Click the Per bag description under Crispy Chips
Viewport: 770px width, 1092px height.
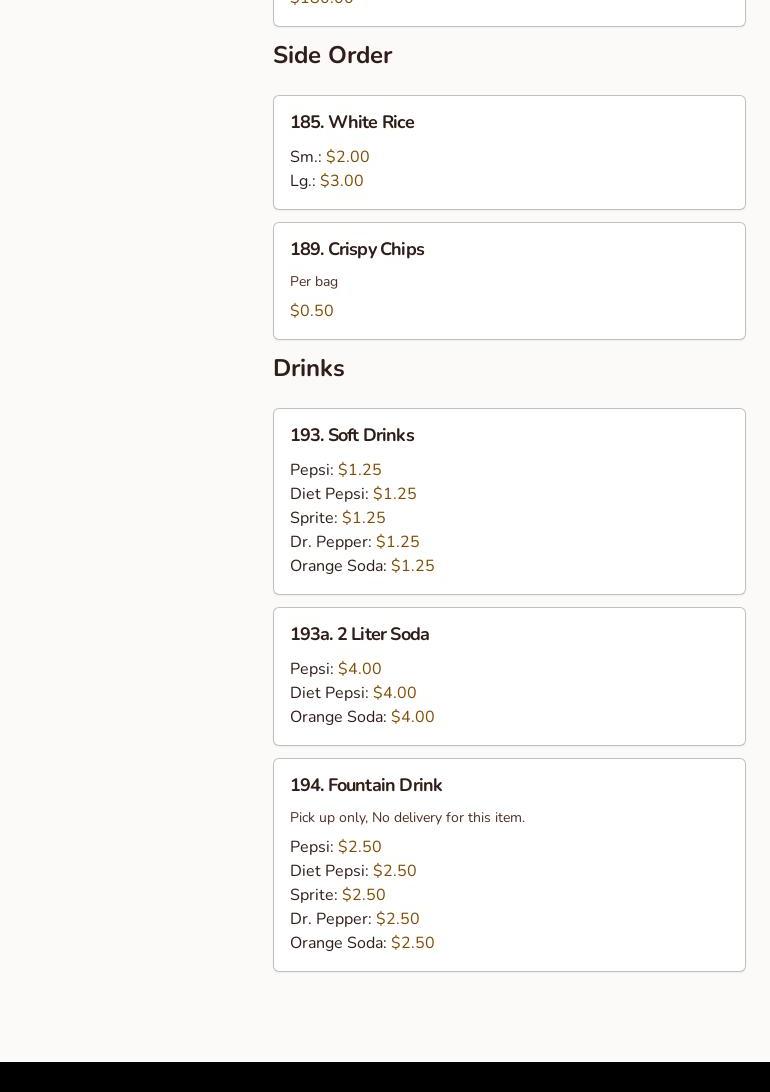tap(314, 281)
